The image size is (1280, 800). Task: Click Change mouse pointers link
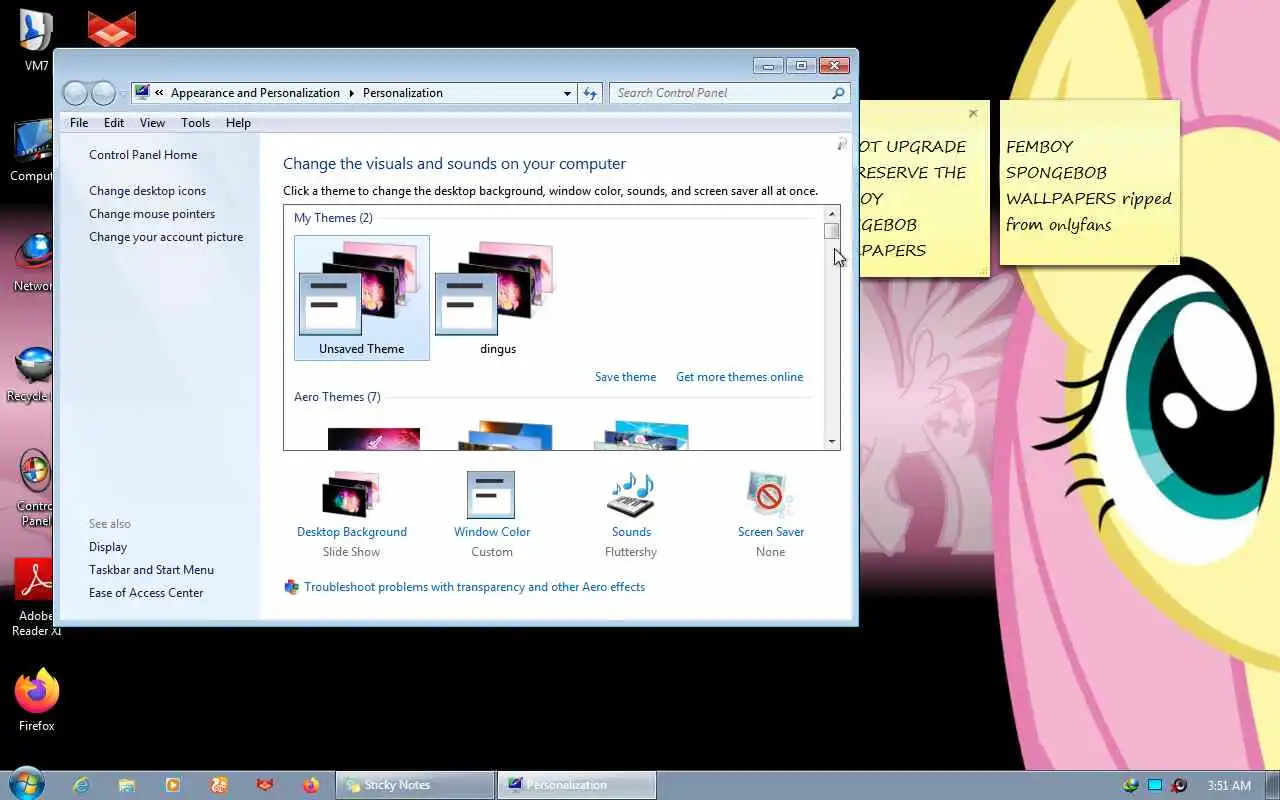coord(152,214)
